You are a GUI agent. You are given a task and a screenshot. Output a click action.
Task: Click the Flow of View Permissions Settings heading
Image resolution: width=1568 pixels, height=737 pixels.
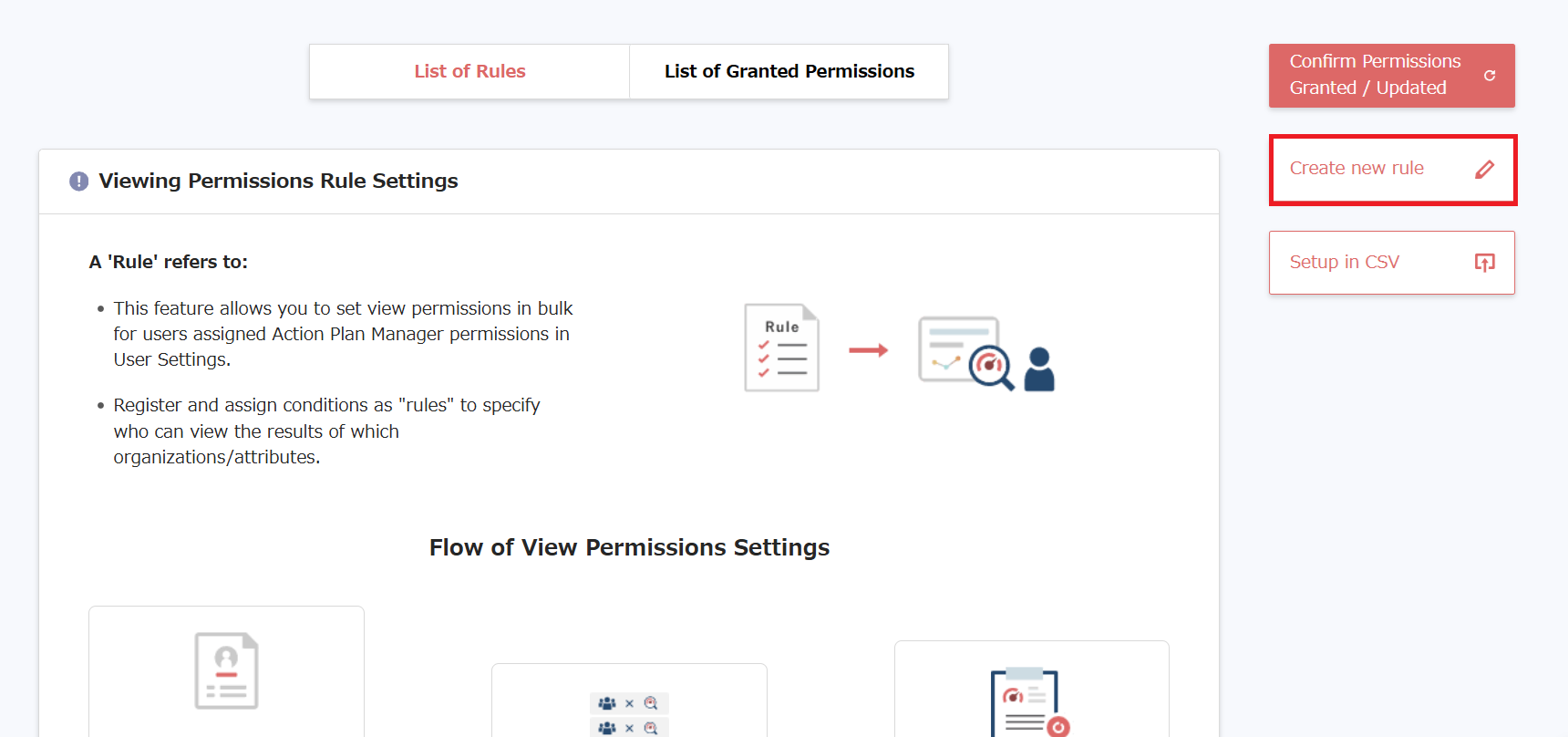(x=629, y=547)
